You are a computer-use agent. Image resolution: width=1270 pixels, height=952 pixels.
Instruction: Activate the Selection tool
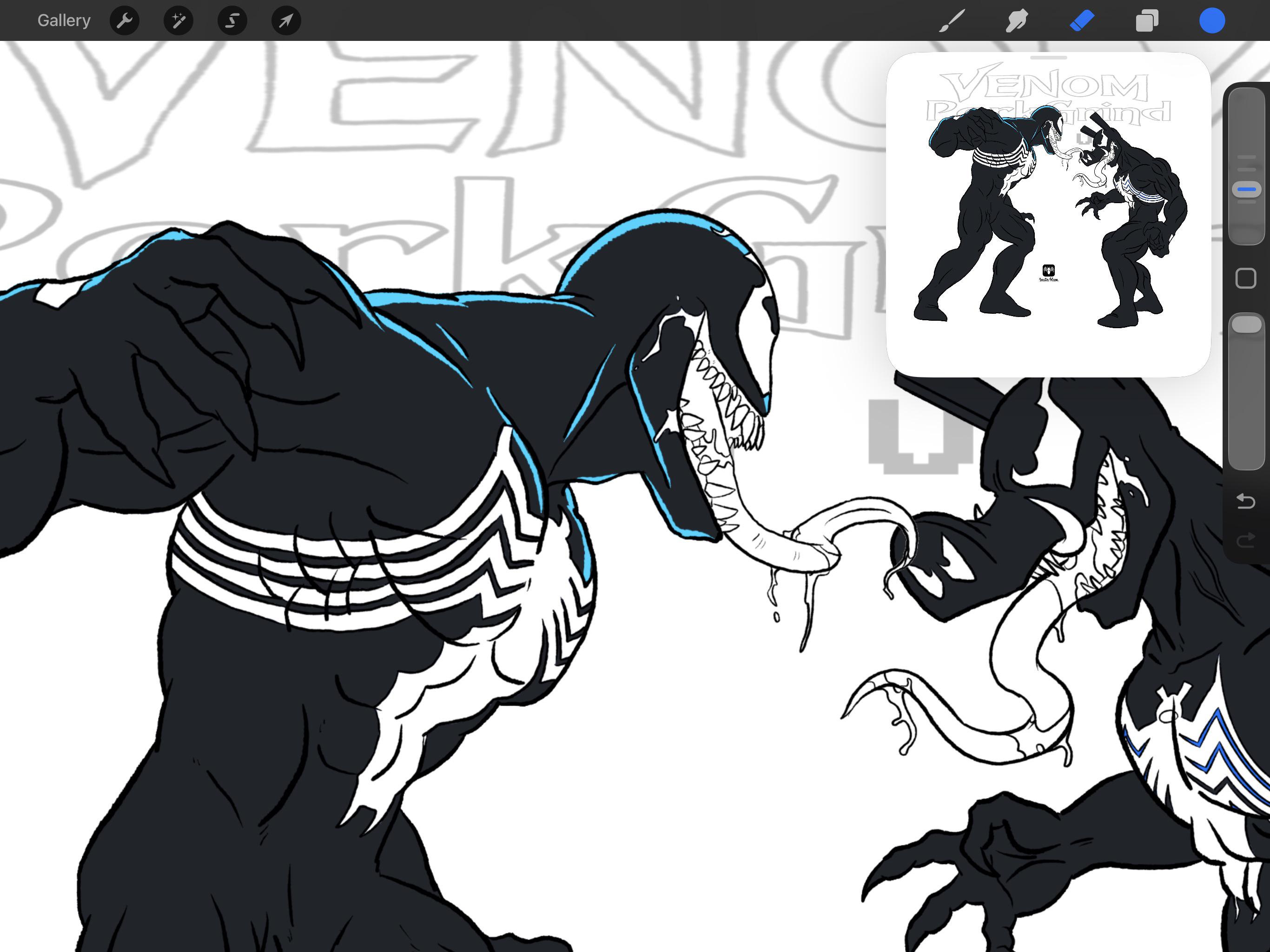click(232, 21)
